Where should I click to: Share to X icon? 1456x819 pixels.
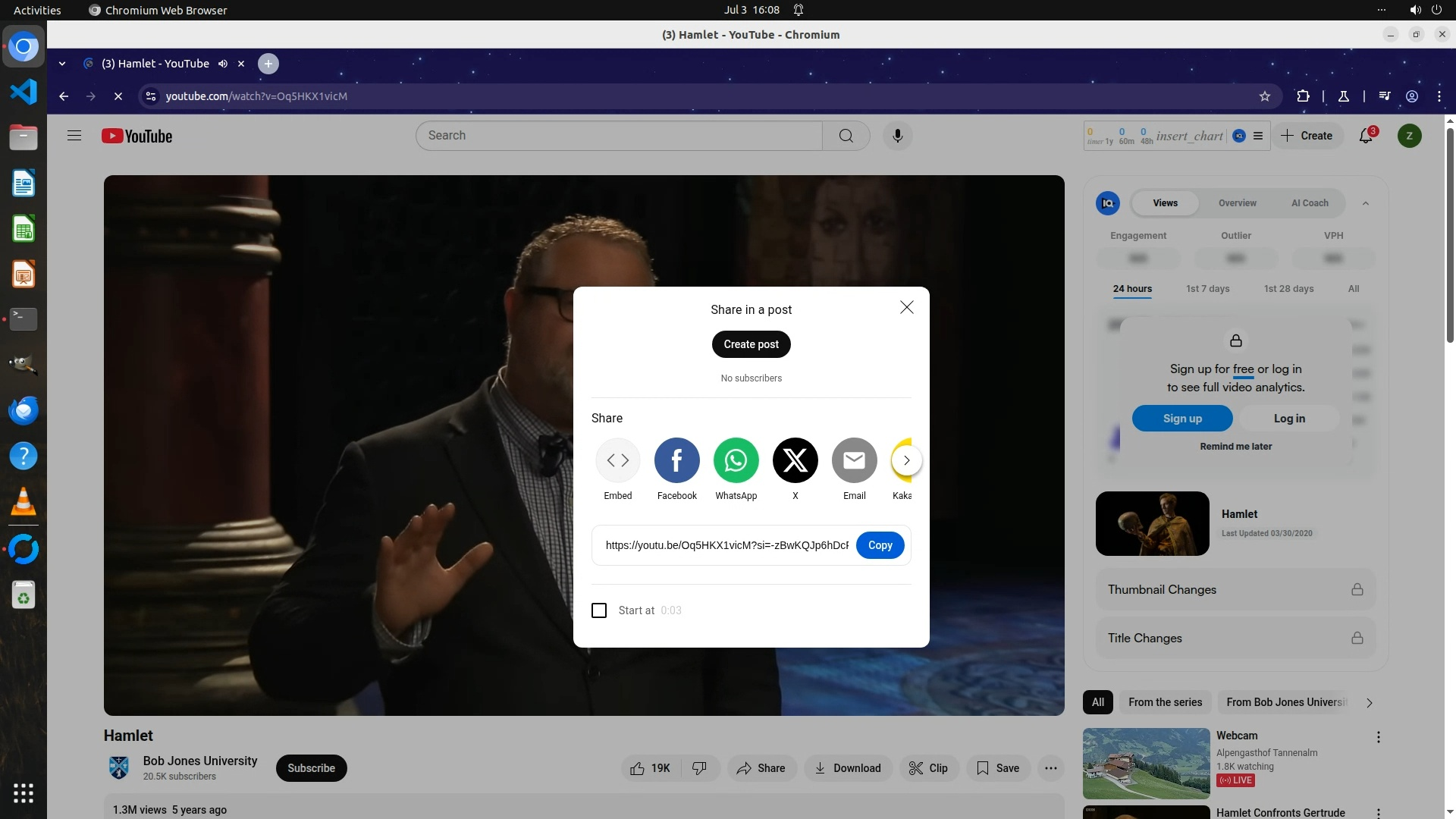click(795, 460)
